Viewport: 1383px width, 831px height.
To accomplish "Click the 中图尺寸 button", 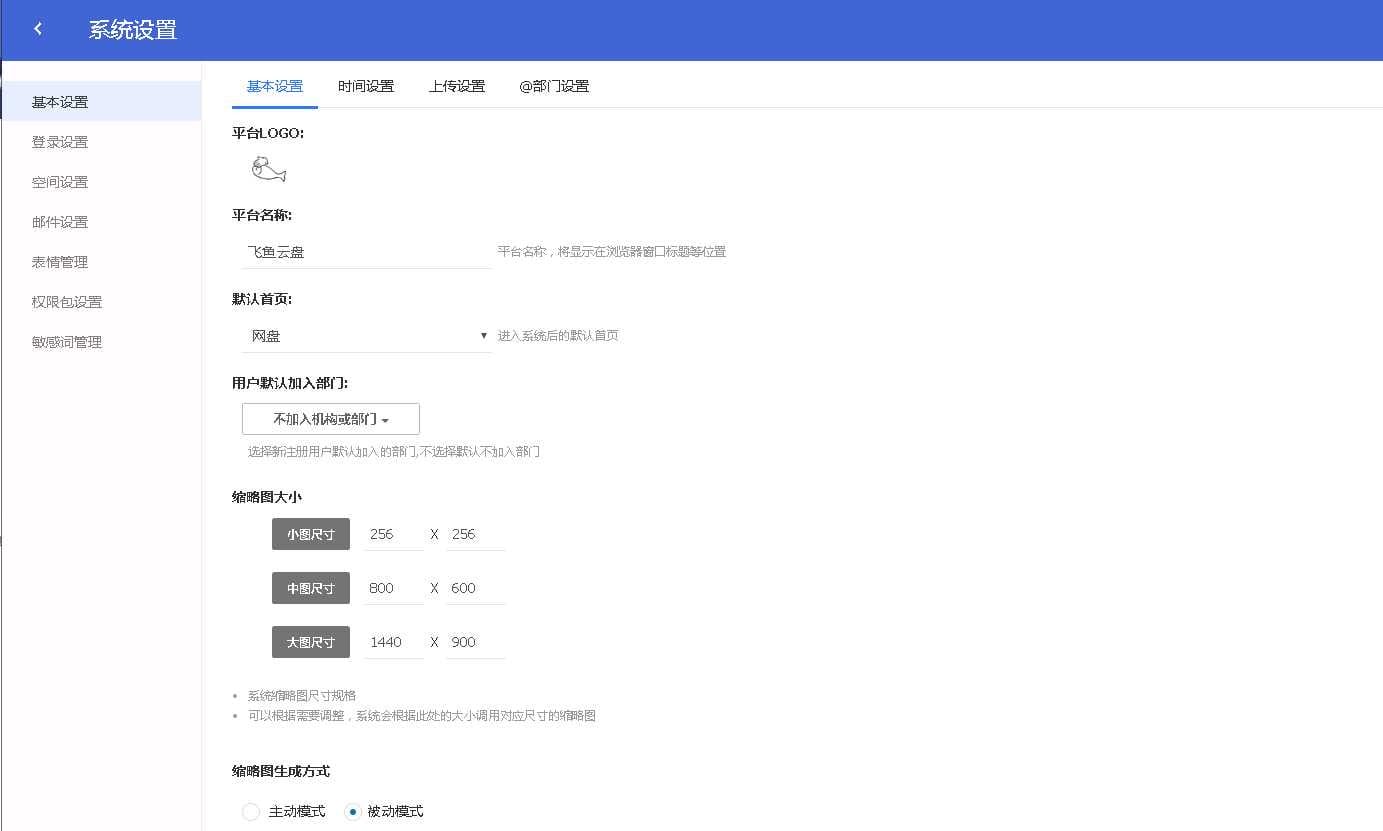I will [x=310, y=587].
